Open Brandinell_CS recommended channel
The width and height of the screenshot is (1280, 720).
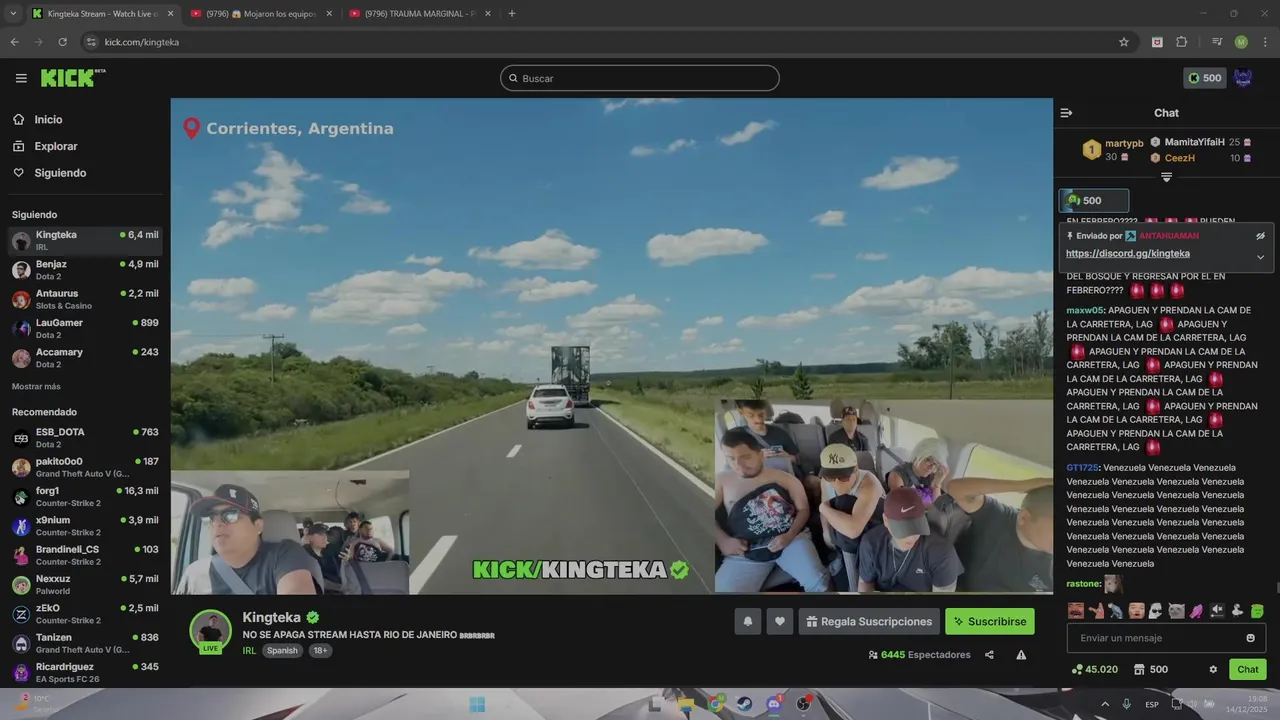[x=85, y=555]
